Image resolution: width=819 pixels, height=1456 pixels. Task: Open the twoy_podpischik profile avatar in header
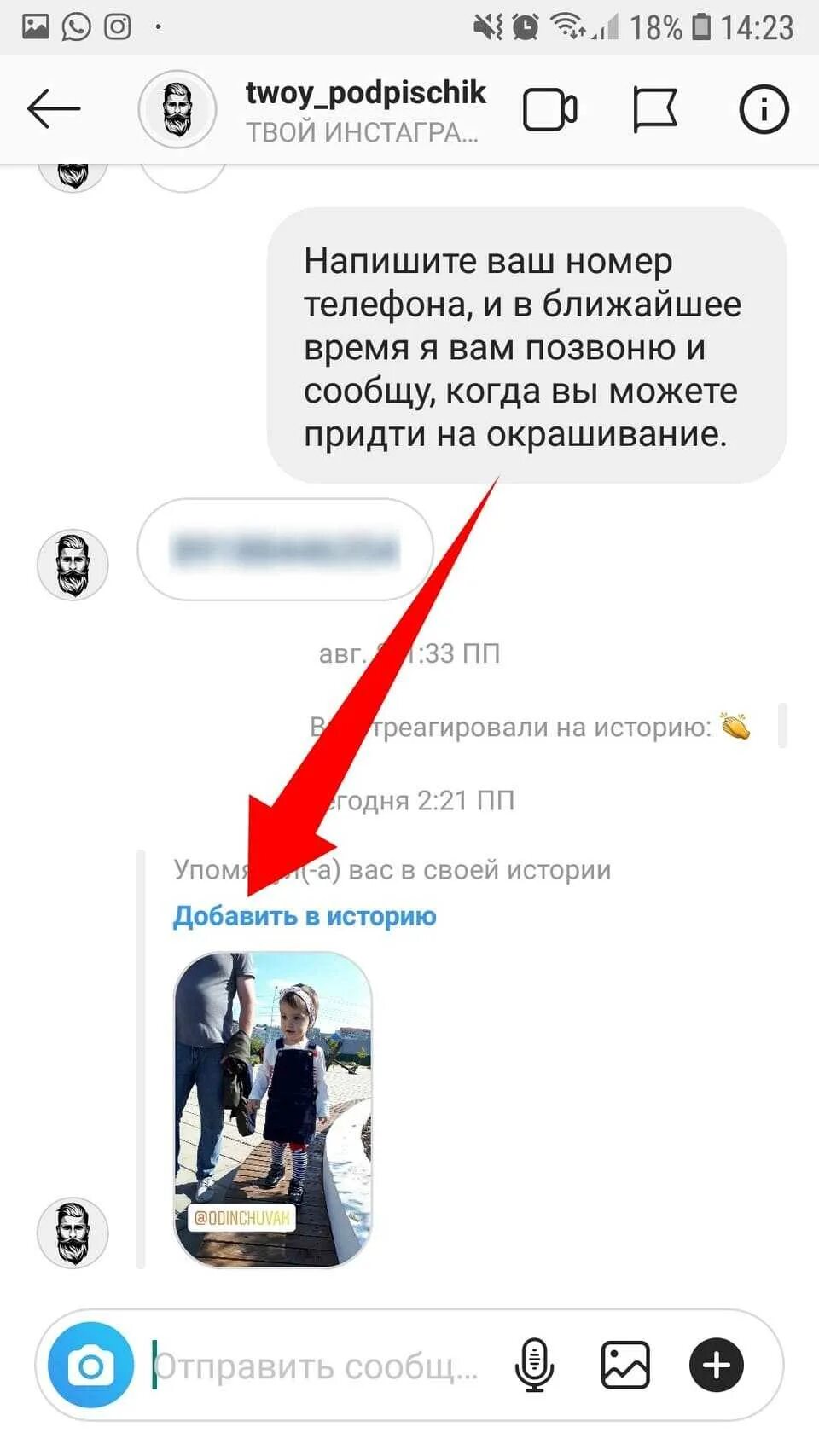tap(177, 110)
